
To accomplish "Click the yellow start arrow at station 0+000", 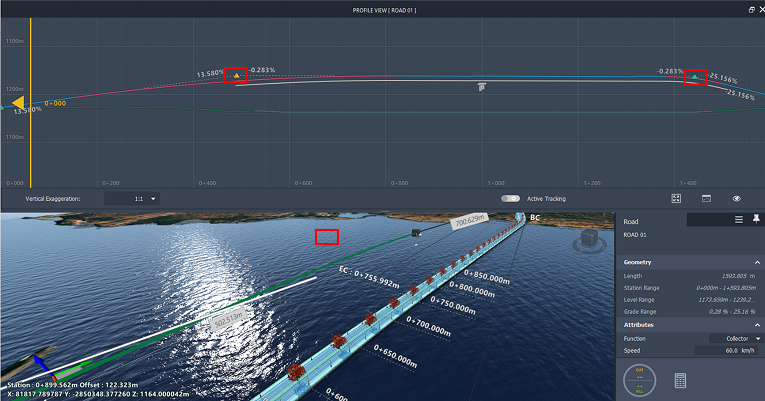I will (18, 102).
